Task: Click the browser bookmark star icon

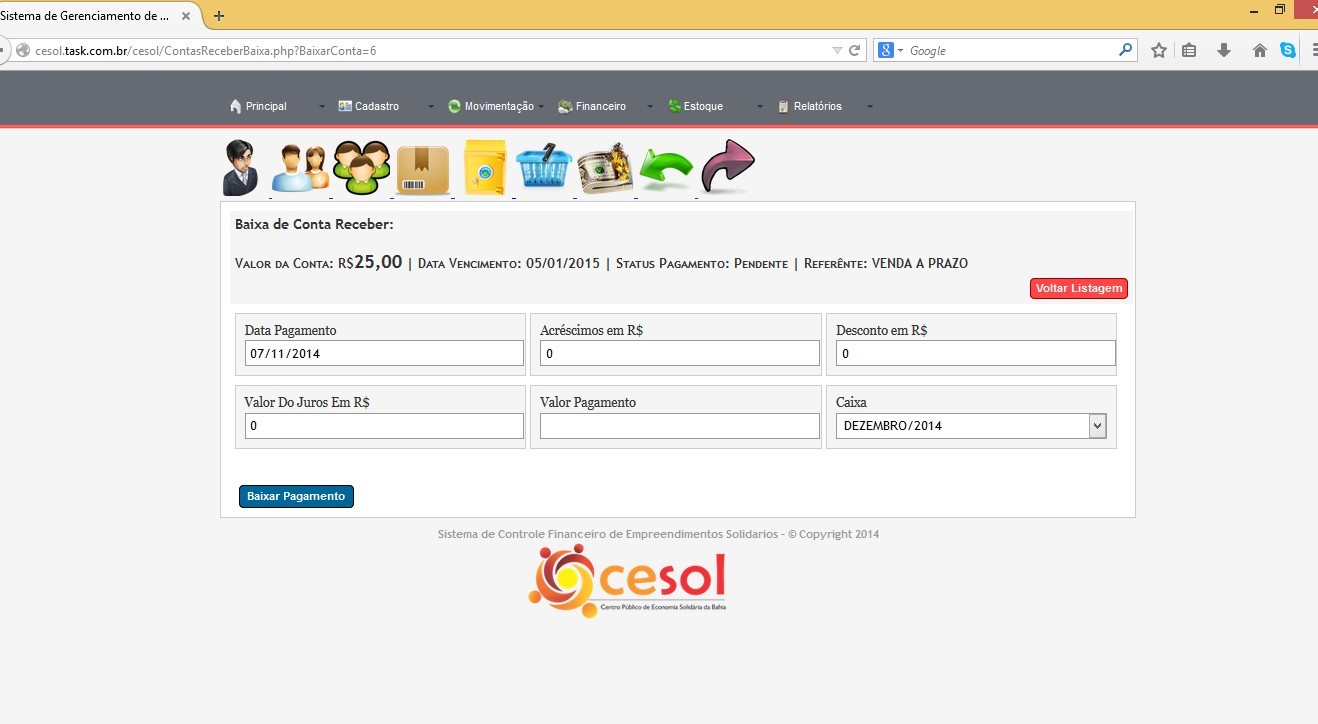Action: (x=1158, y=50)
